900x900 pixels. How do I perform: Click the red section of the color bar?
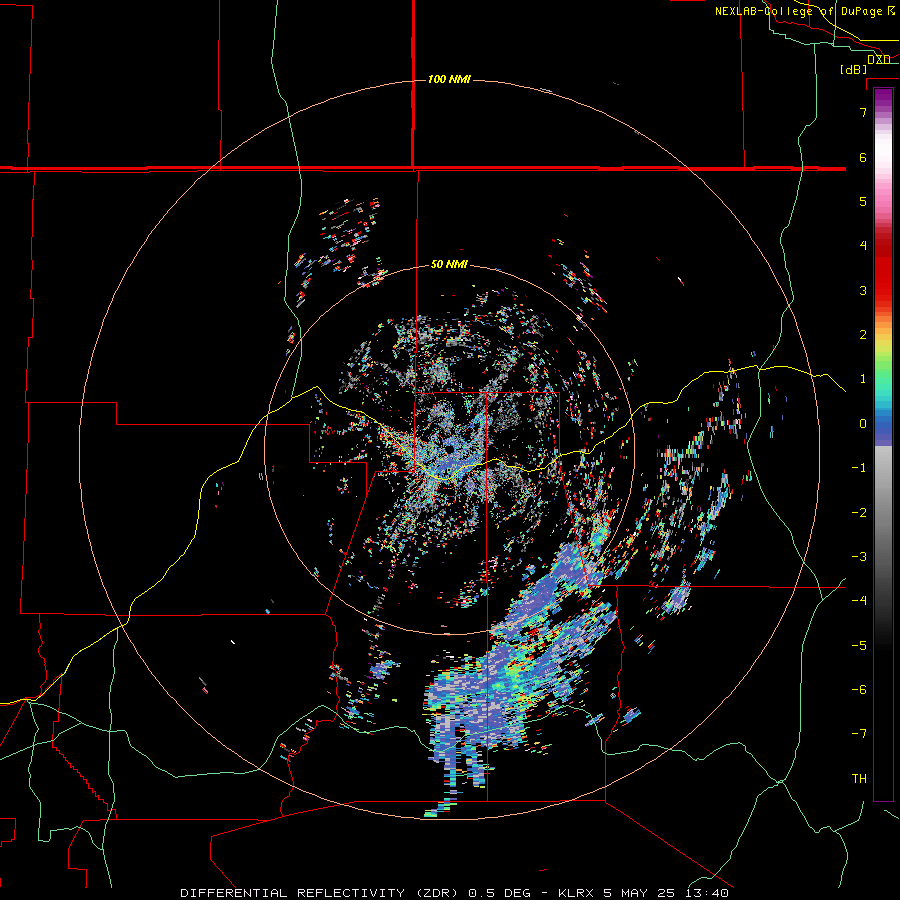point(883,270)
